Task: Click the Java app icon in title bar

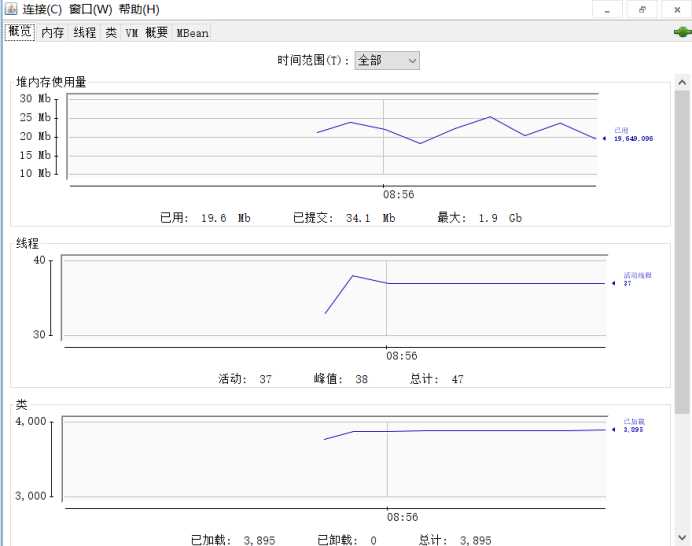Action: click(11, 9)
